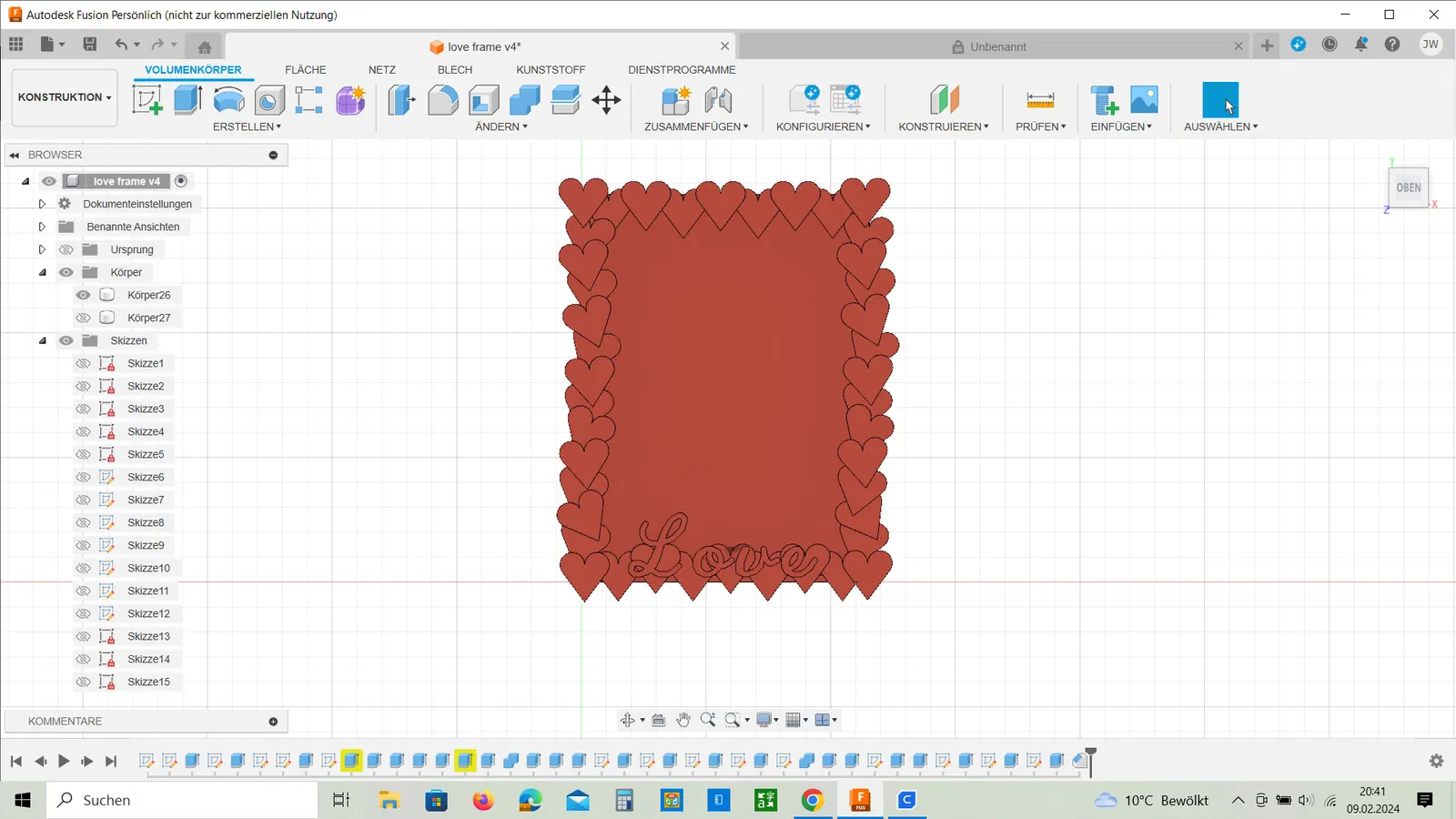
Task: Click the Save icon
Action: point(89,45)
